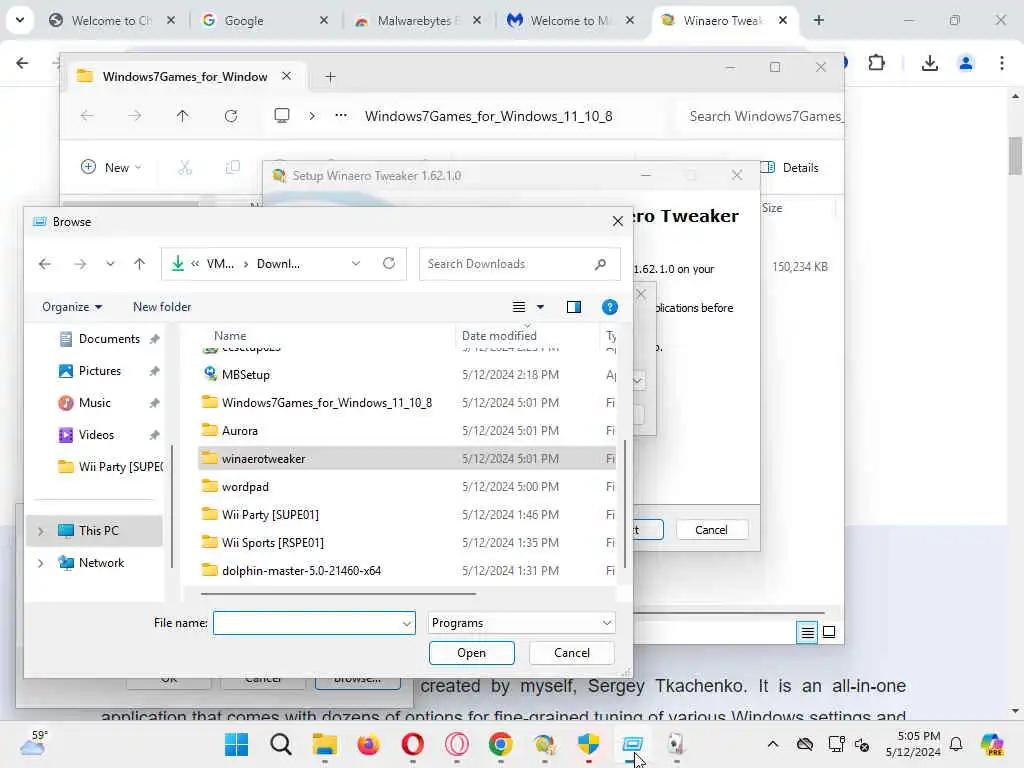The height and width of the screenshot is (768, 1024).
Task: Click the search magnifier in Browse dialog
Action: [600, 264]
